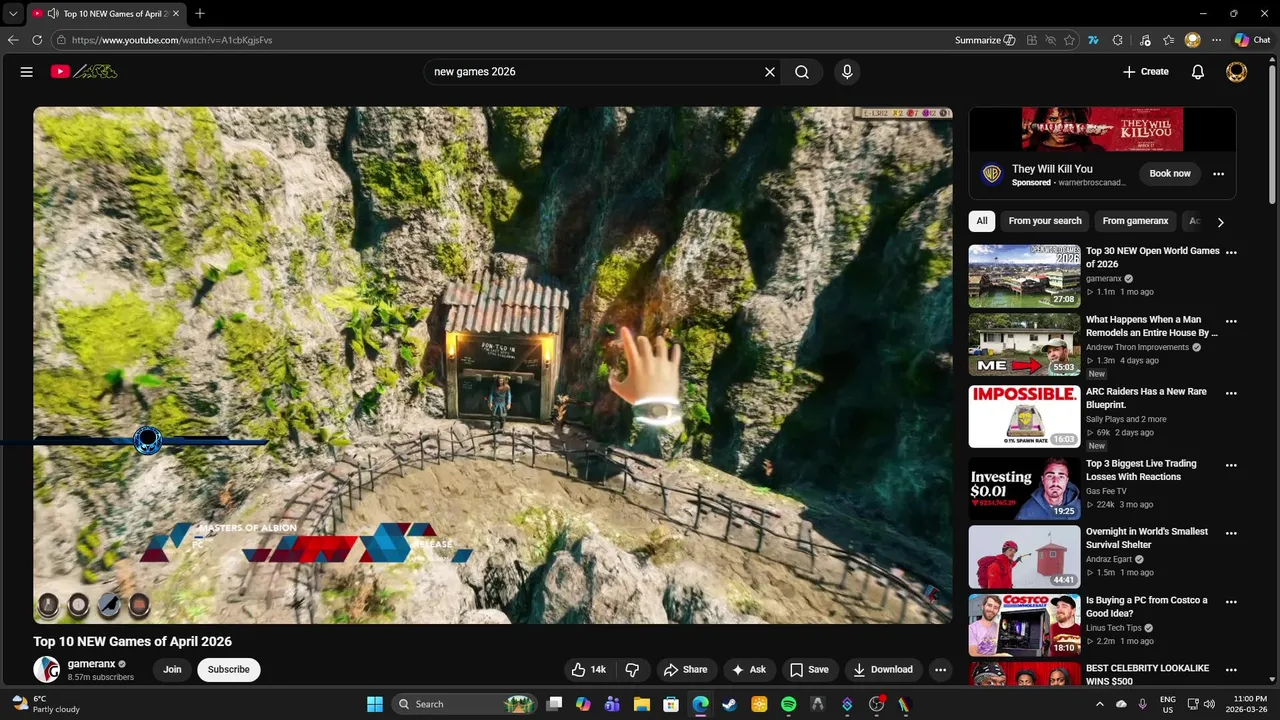The width and height of the screenshot is (1280, 720).
Task: Go to YouTube home via logo
Action: coord(84,72)
